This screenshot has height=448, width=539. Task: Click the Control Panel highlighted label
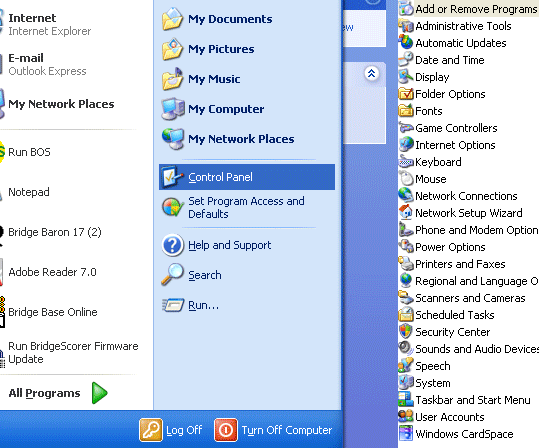point(220,177)
